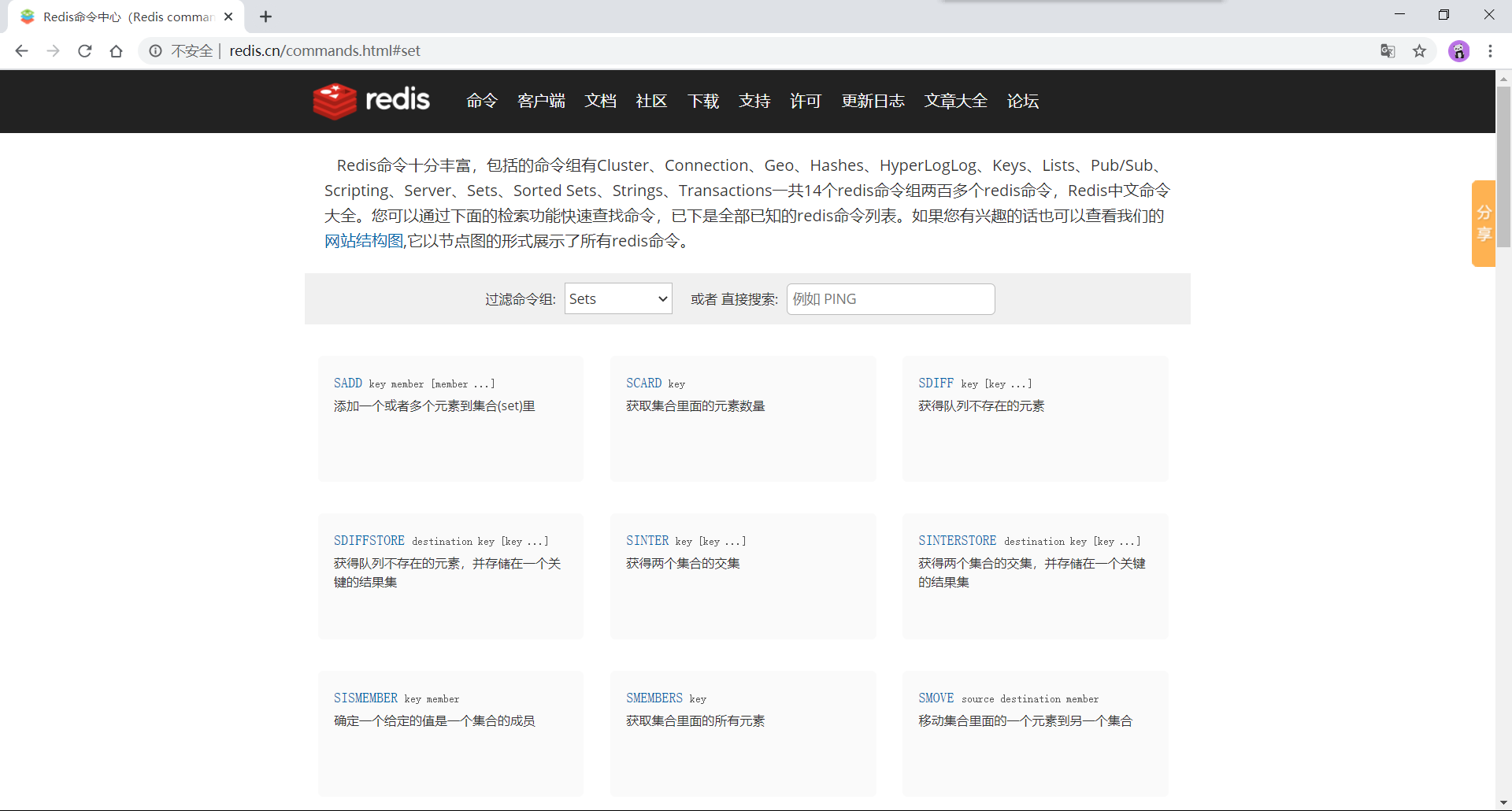Open the 更新日志 navigation menu item
This screenshot has height=811, width=1512.
point(873,101)
